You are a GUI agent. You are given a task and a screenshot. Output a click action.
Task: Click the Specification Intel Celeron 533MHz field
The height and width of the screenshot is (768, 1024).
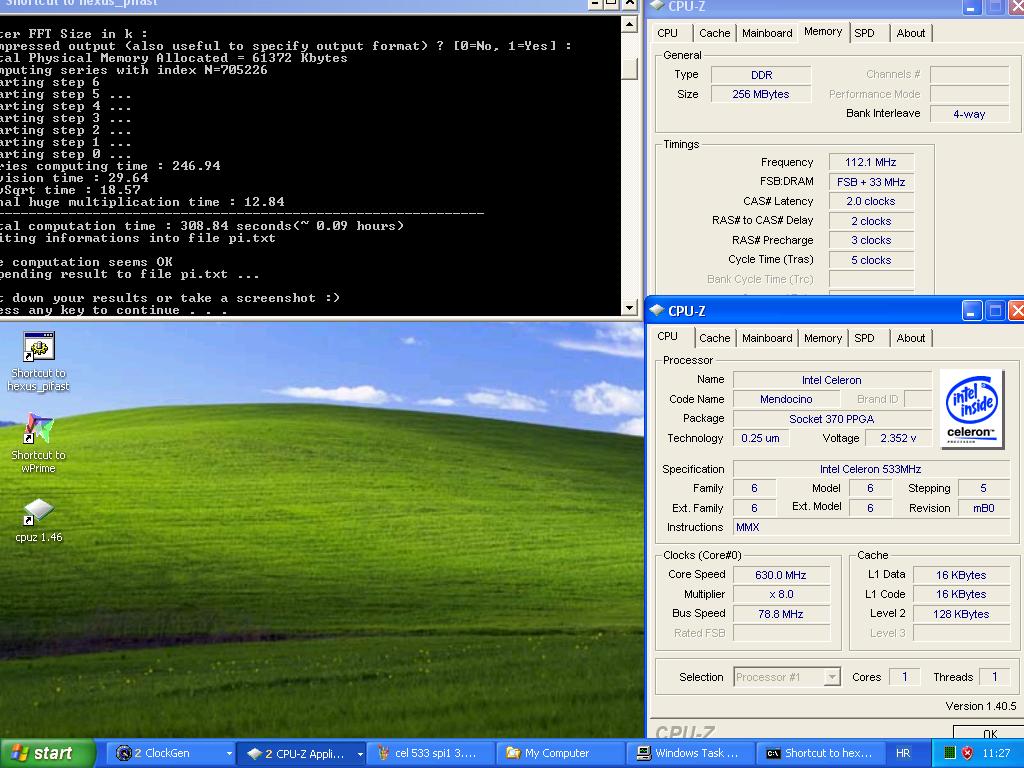click(871, 469)
